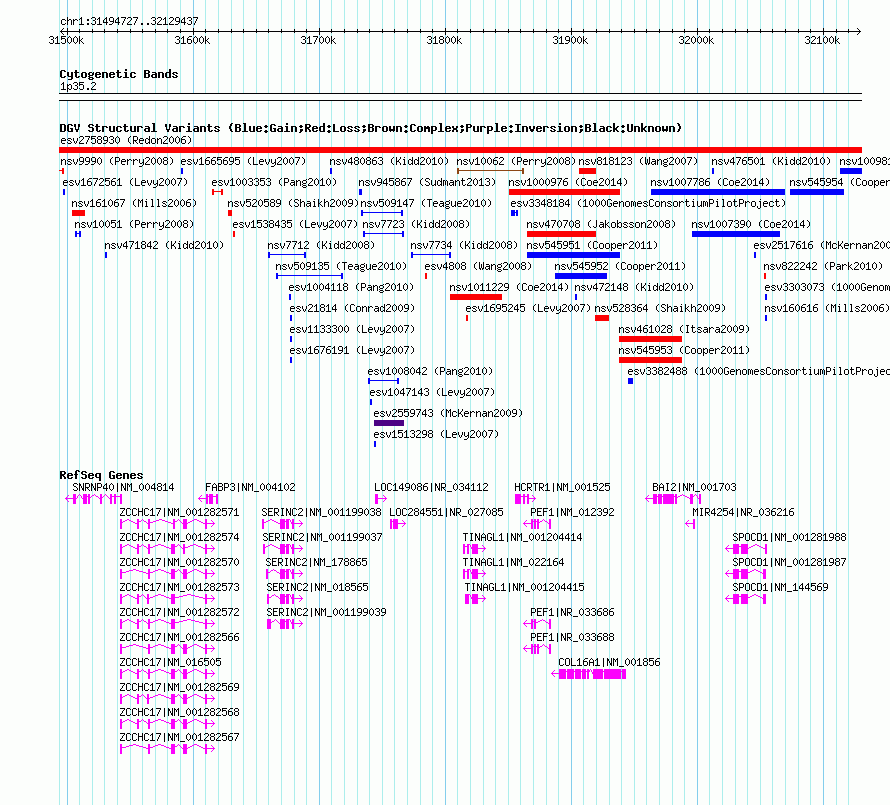Click the nsv509147 (Teague2010) blue span
Screen dimensions: 890x805
click(382, 213)
